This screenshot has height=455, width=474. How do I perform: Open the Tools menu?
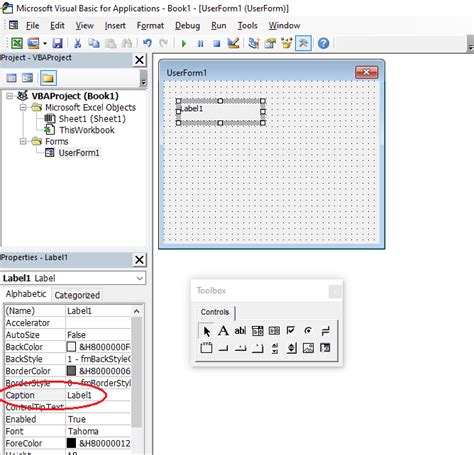tap(247, 25)
